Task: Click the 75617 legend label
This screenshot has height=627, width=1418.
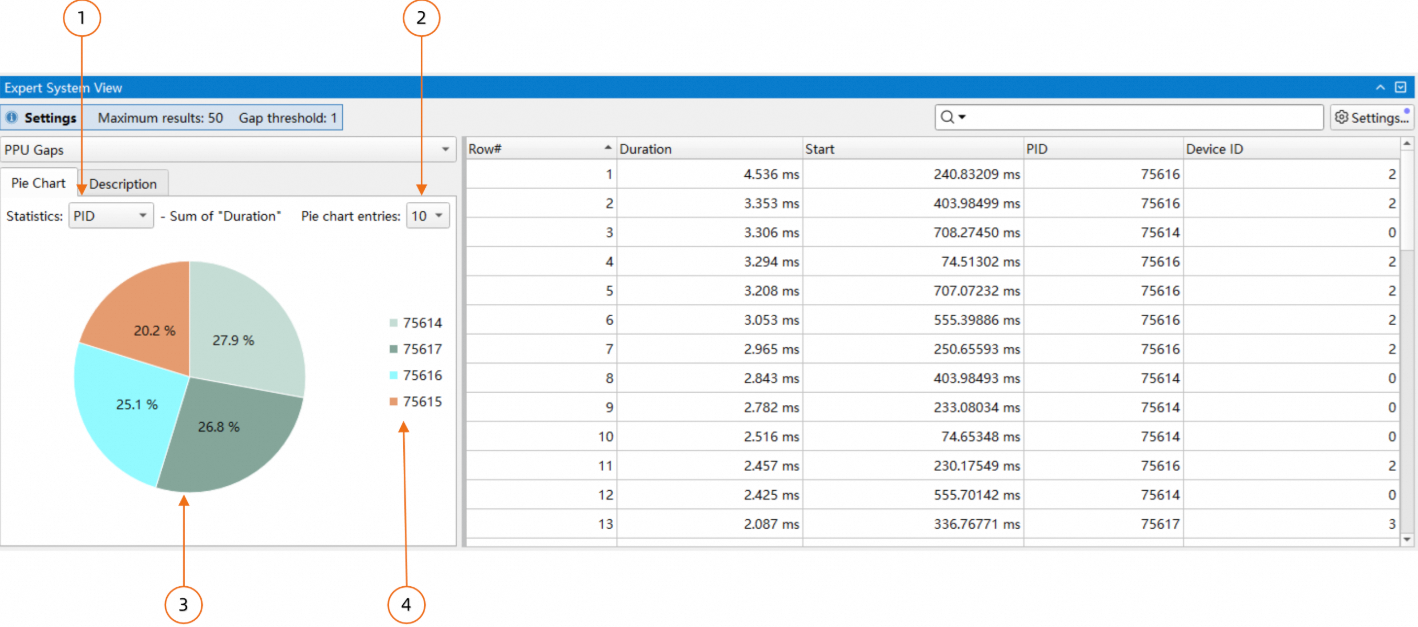Action: pyautogui.click(x=422, y=349)
